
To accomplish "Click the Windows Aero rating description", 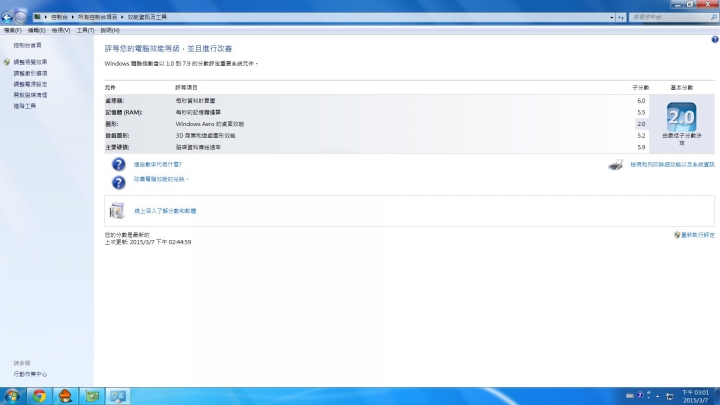I will (x=209, y=124).
